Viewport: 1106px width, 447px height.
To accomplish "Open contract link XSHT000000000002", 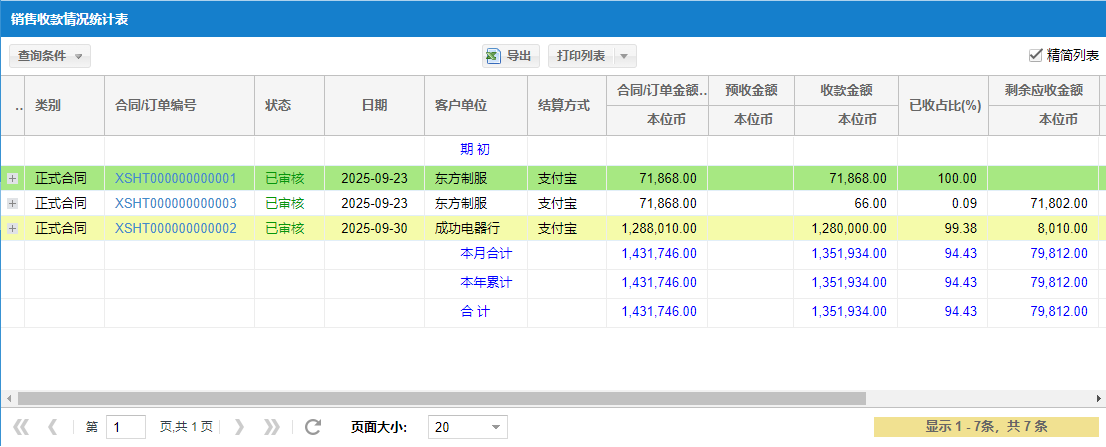I will [x=175, y=228].
